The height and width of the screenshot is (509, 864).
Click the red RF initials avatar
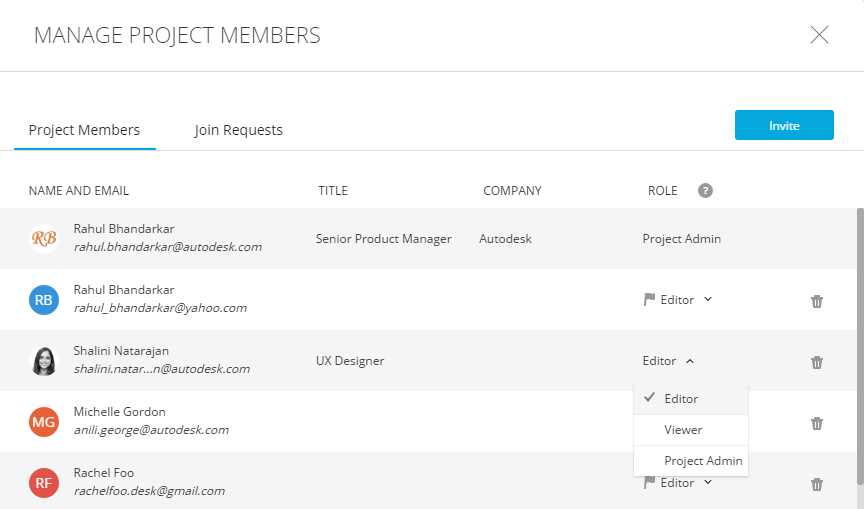point(44,483)
